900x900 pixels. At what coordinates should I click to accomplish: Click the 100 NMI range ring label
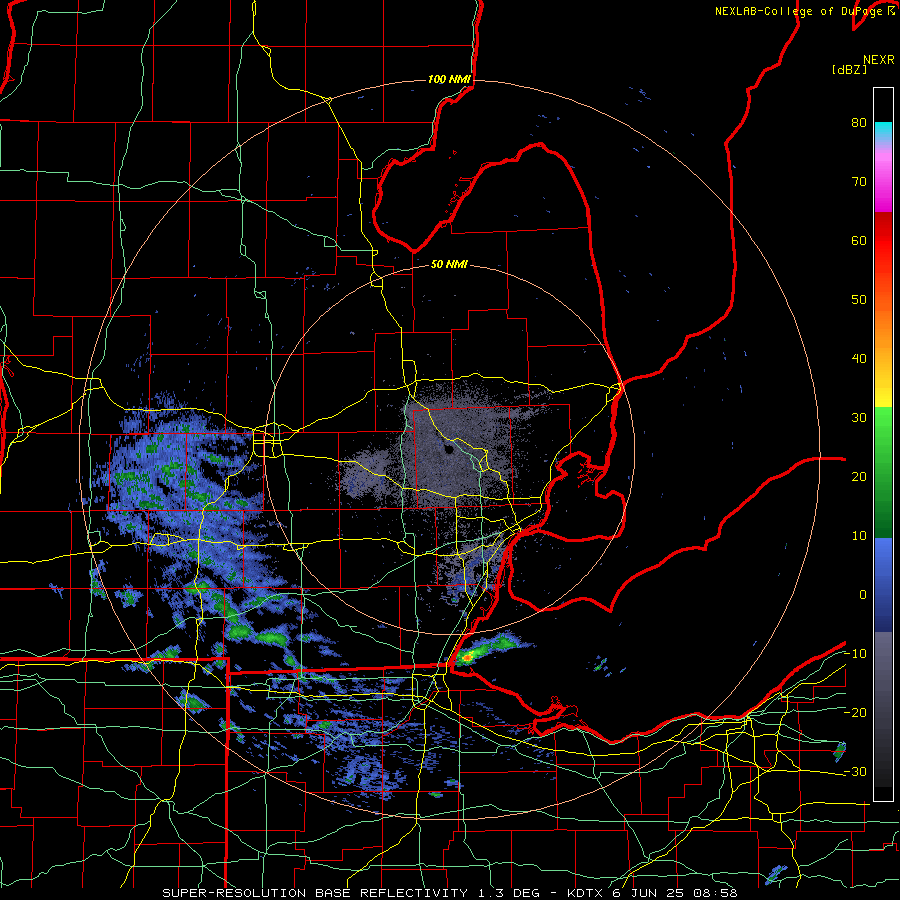pyautogui.click(x=449, y=79)
